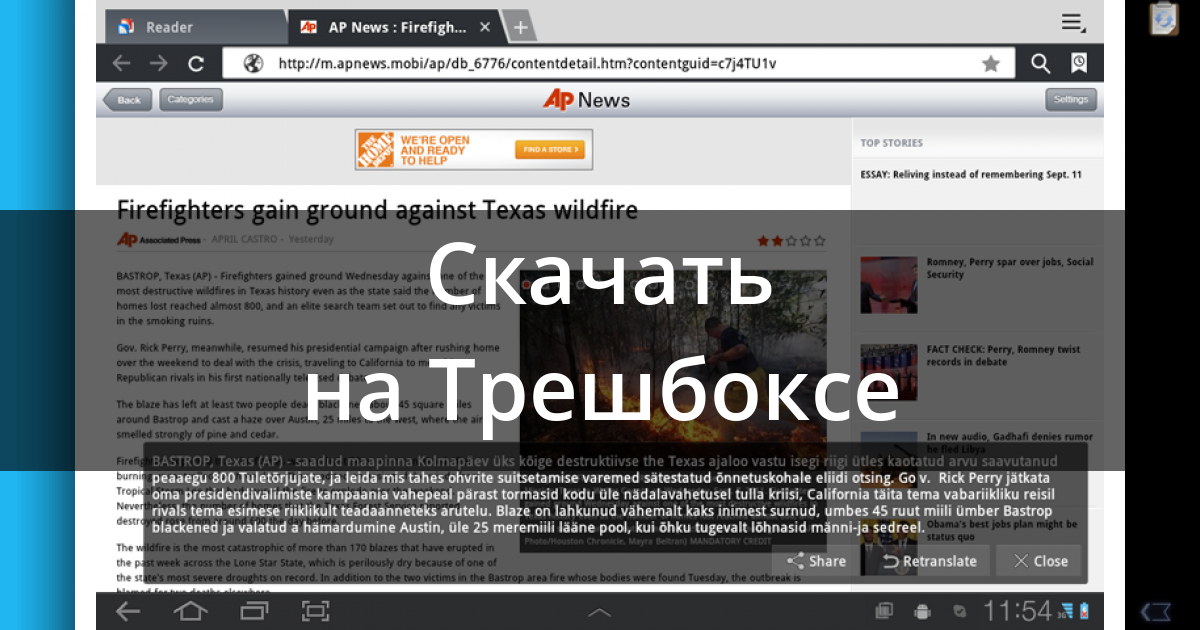Image resolution: width=1200 pixels, height=630 pixels.
Task: Click the Retranslate button
Action: (x=930, y=561)
